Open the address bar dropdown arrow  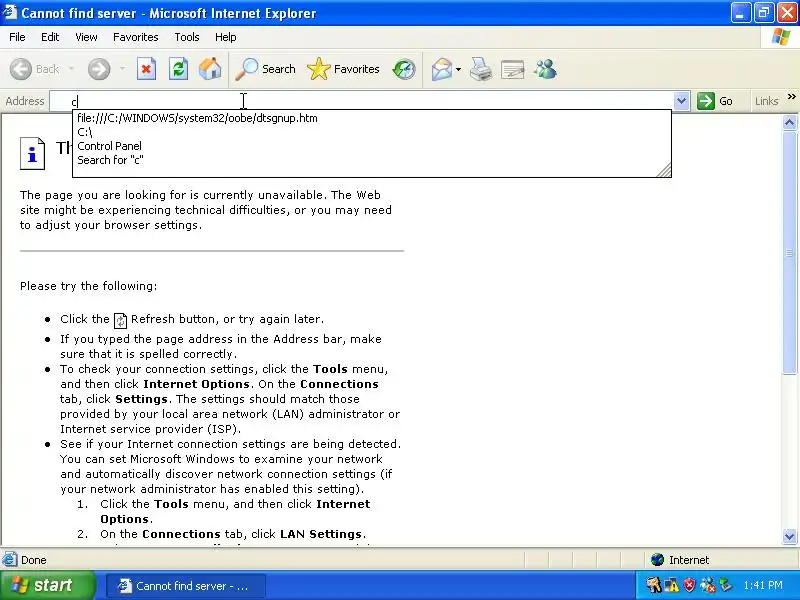pyautogui.click(x=681, y=101)
